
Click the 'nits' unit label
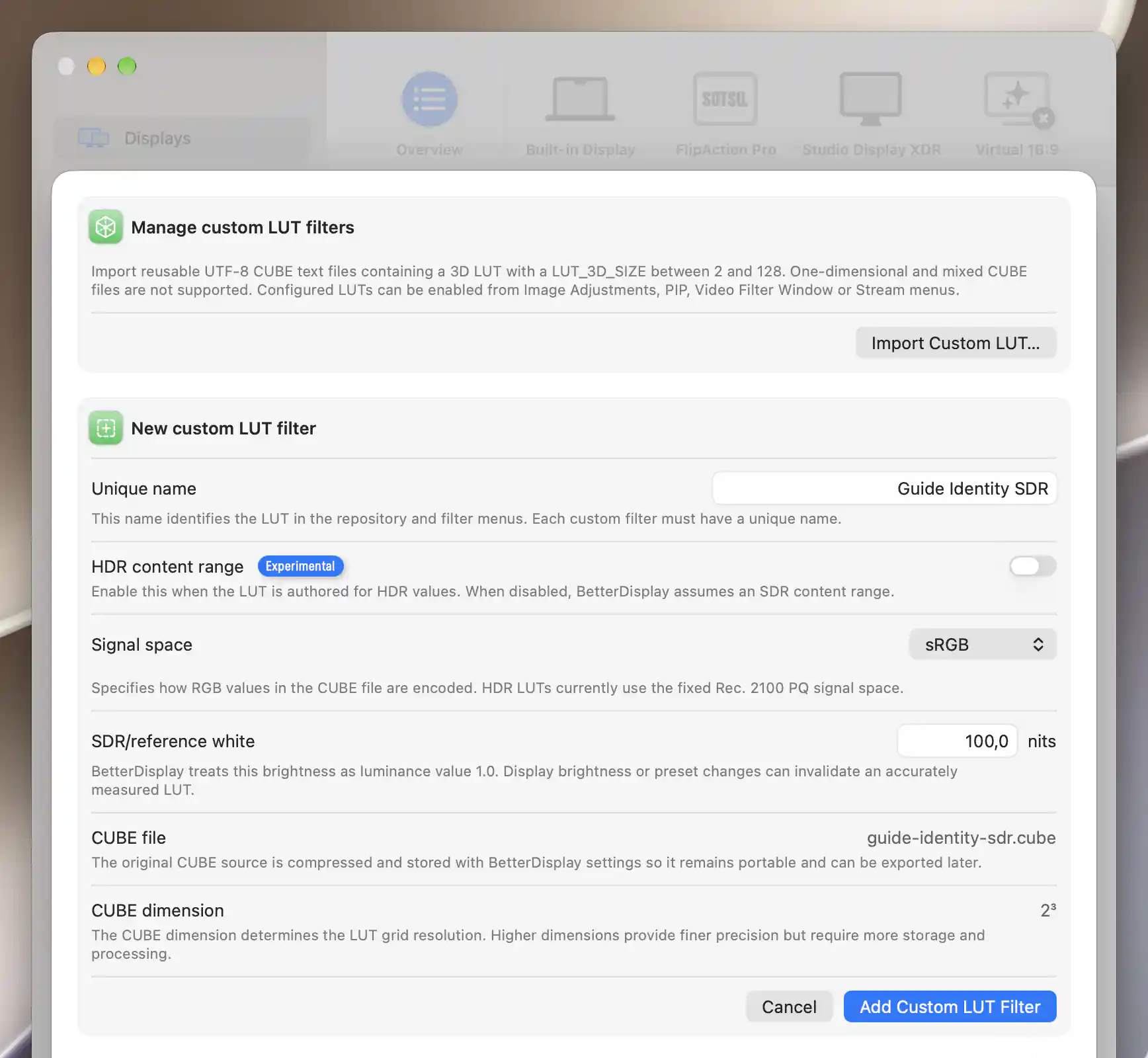[1042, 741]
